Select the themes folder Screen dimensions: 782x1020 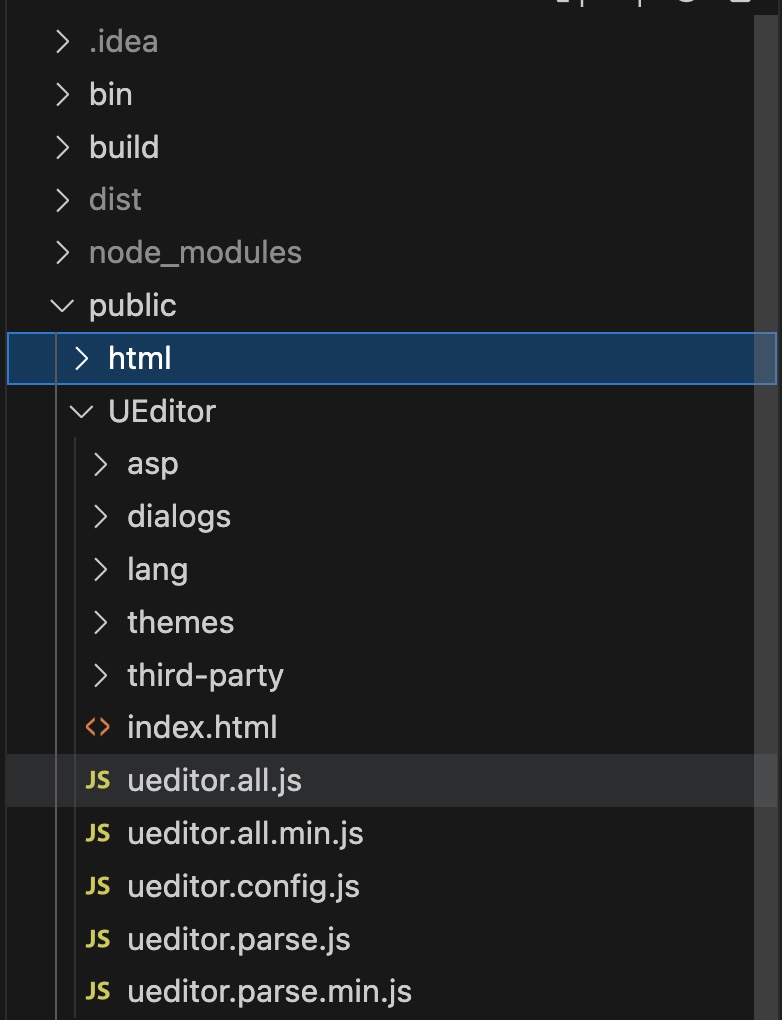(x=180, y=622)
